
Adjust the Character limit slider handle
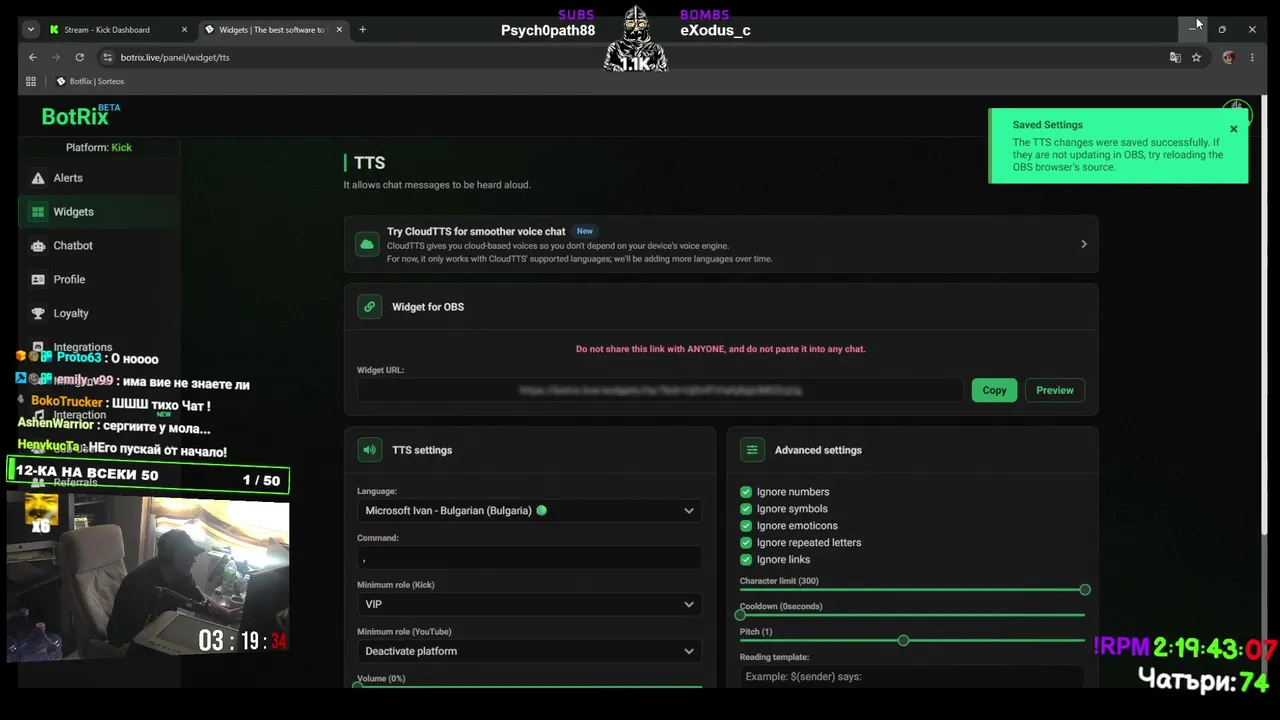[1085, 590]
